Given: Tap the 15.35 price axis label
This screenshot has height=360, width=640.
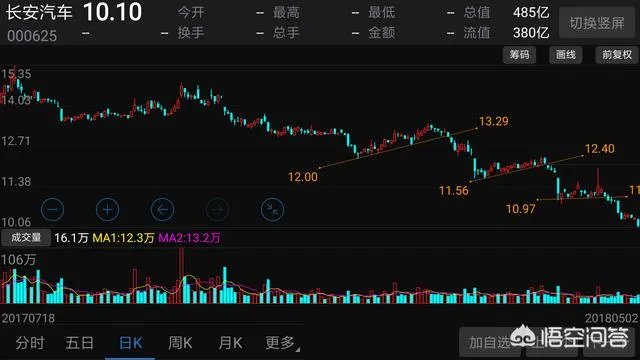Looking at the screenshot, I should (16, 74).
